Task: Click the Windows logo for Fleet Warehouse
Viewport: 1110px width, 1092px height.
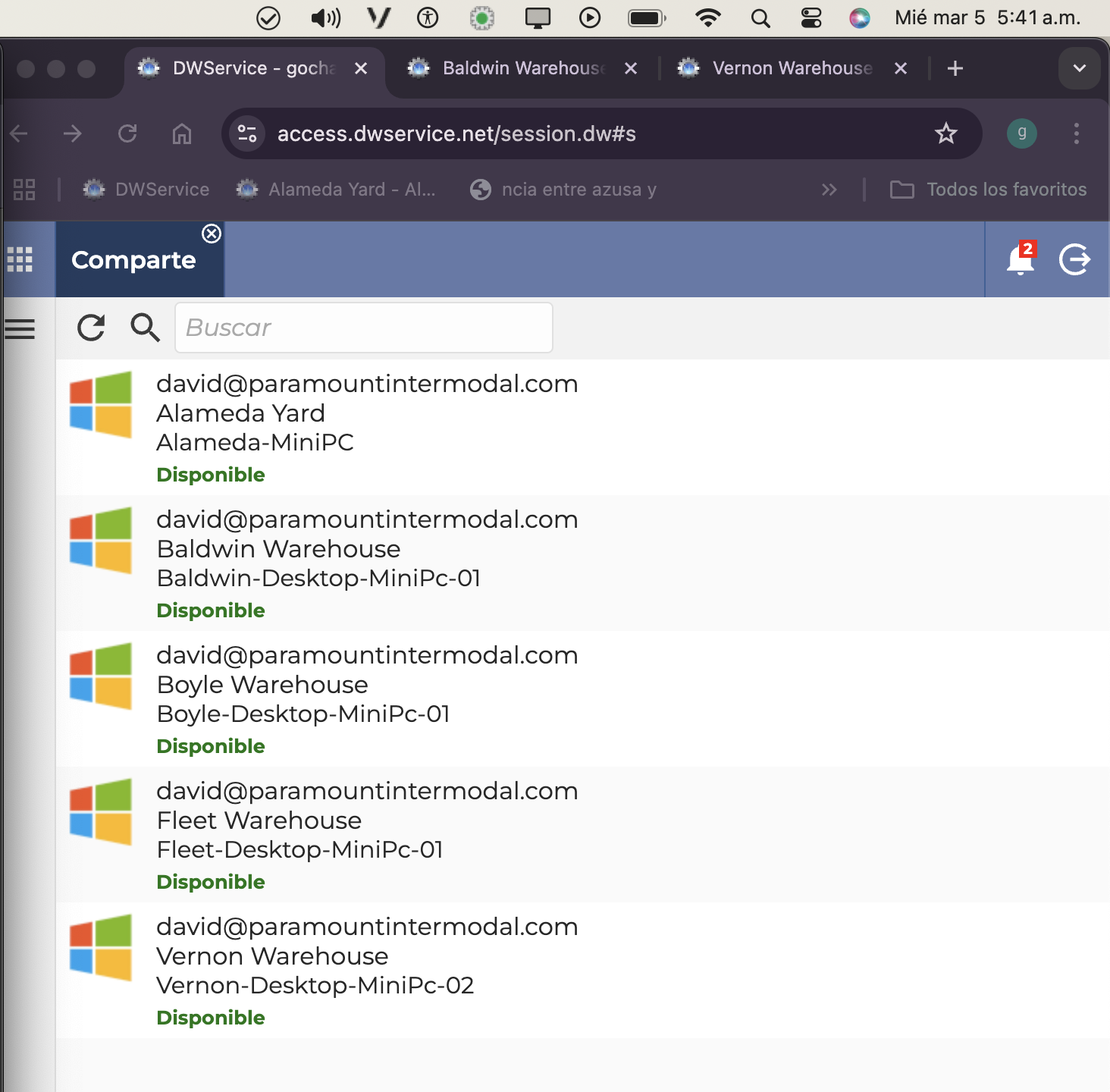Action: tap(101, 811)
